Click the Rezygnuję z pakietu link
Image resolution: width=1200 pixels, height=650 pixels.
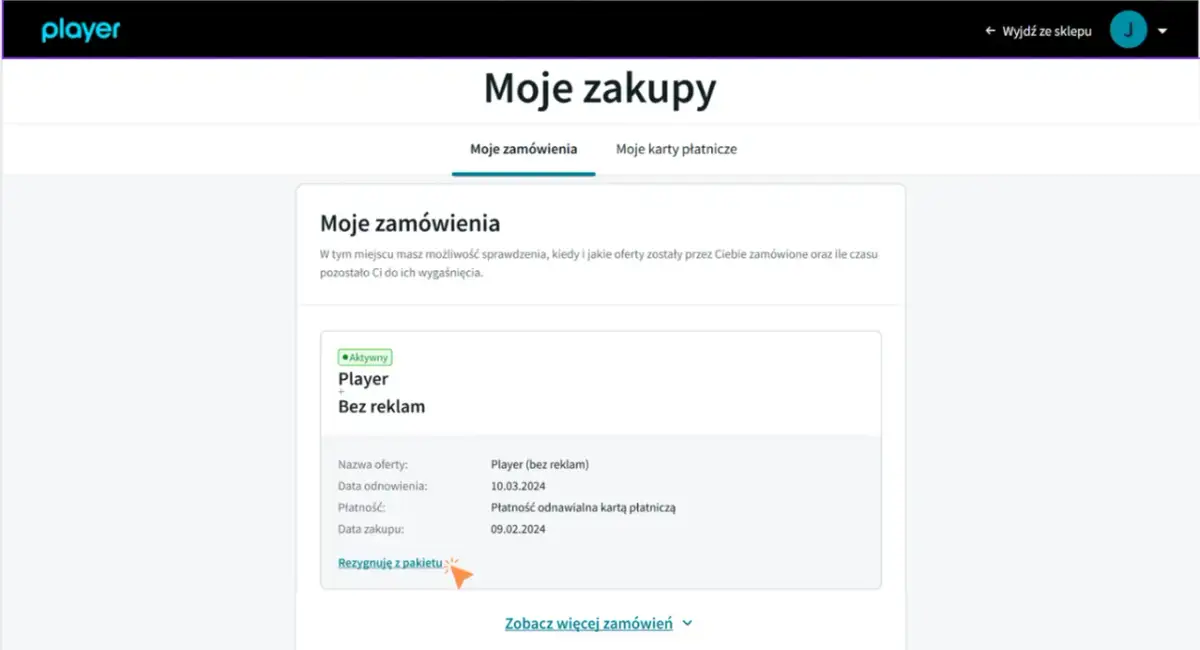(x=390, y=562)
